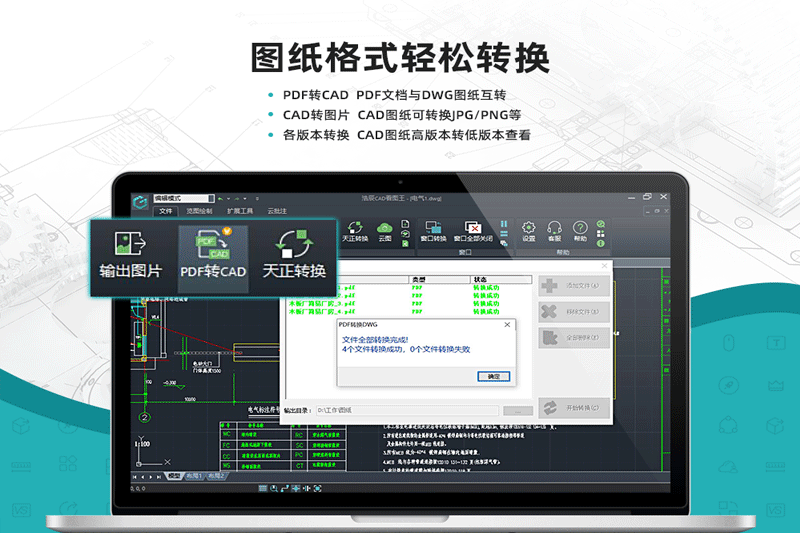The height and width of the screenshot is (533, 800).
Task: Click the 窗口转换 window switch icon
Action: pyautogui.click(x=432, y=232)
